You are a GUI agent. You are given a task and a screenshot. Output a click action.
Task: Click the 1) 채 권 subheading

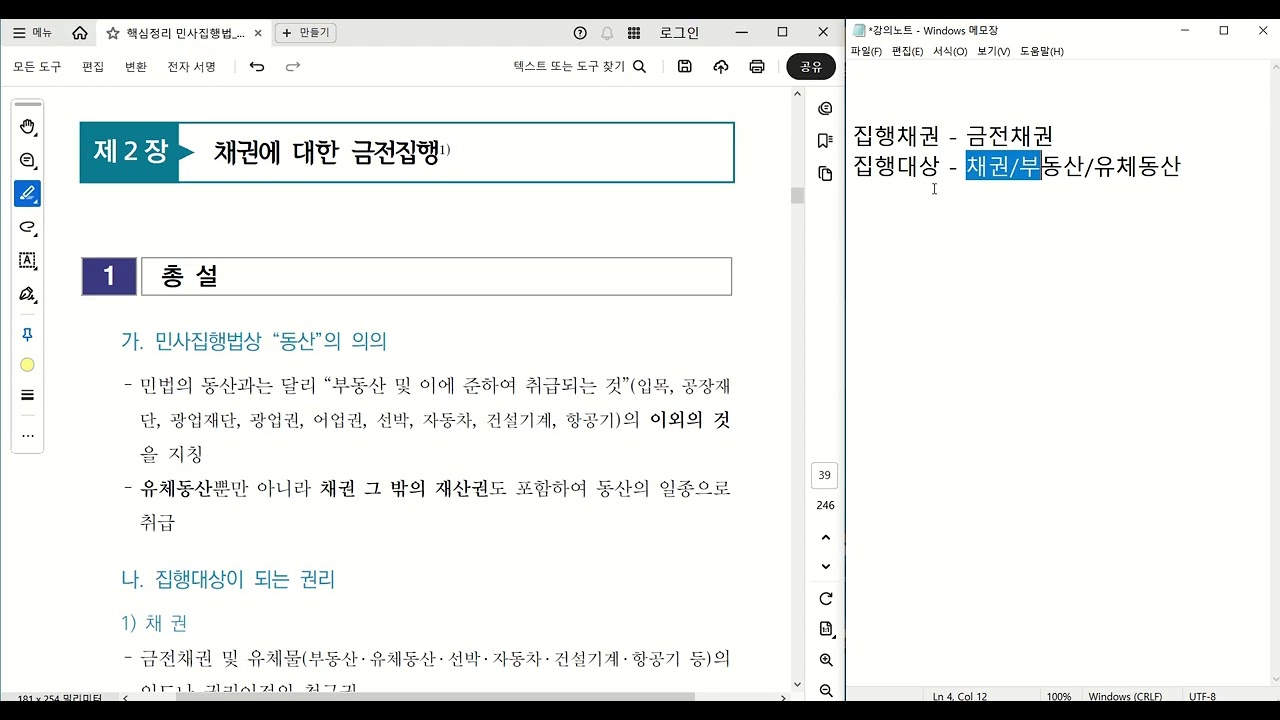pyautogui.click(x=154, y=623)
